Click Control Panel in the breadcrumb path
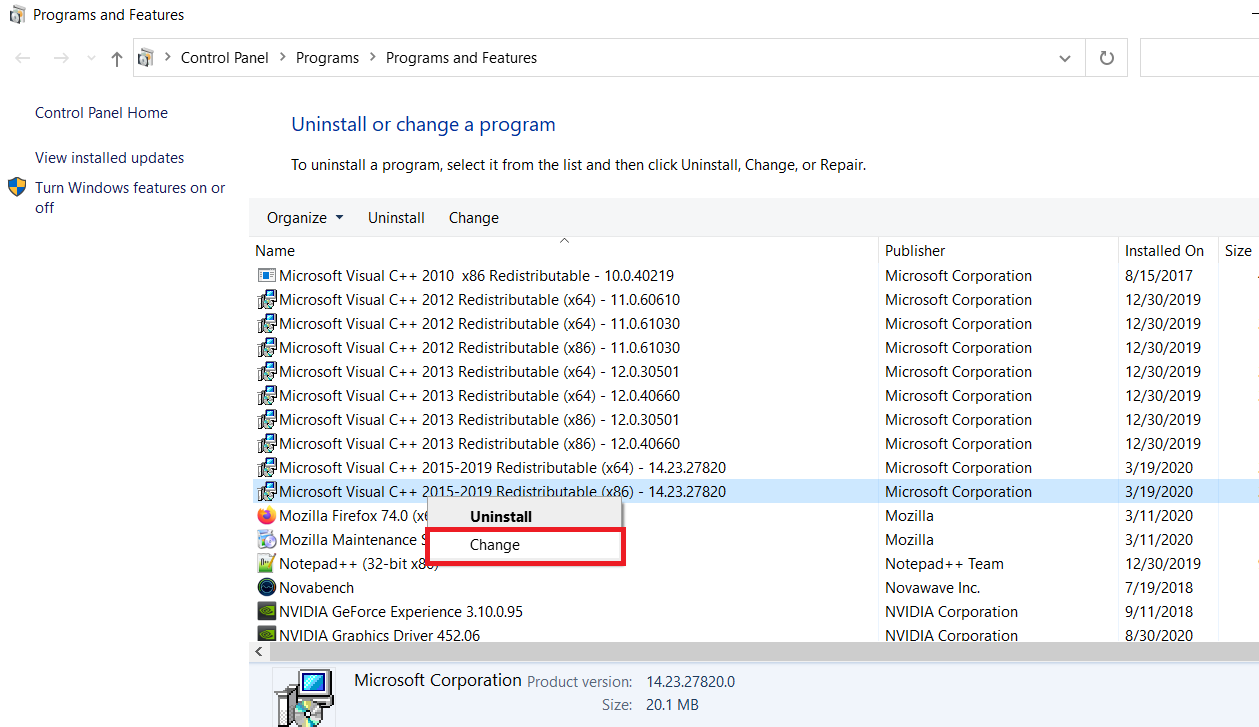The image size is (1259, 727). 225,58
